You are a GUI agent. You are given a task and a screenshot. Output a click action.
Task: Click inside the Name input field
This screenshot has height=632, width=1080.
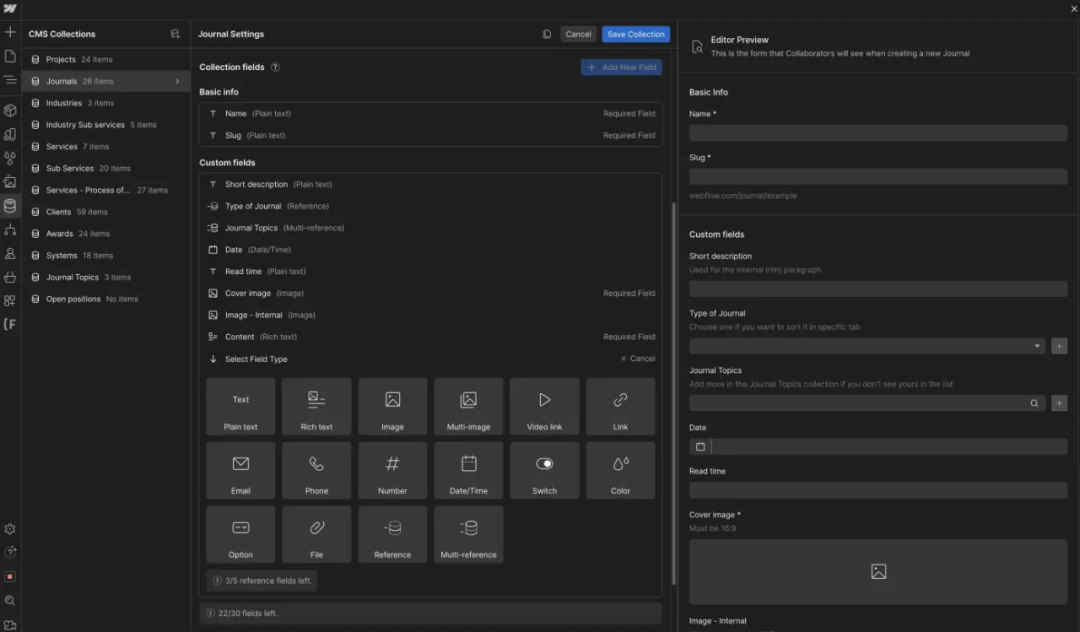click(x=877, y=132)
